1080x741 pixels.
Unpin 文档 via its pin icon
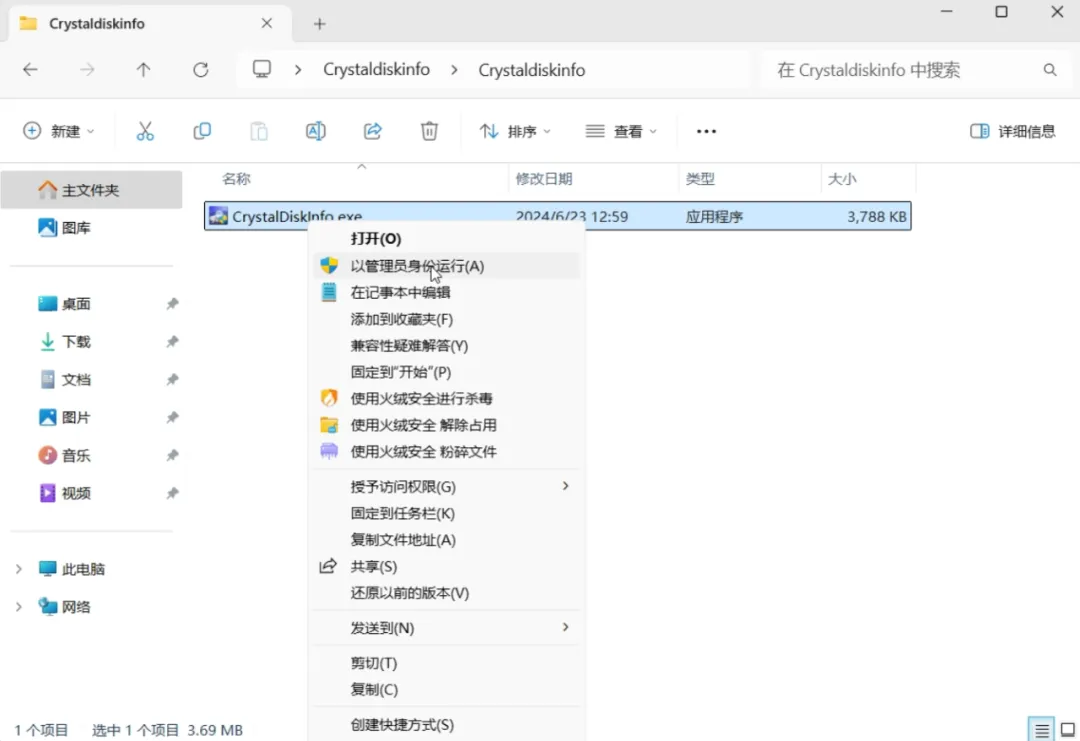[x=172, y=379]
